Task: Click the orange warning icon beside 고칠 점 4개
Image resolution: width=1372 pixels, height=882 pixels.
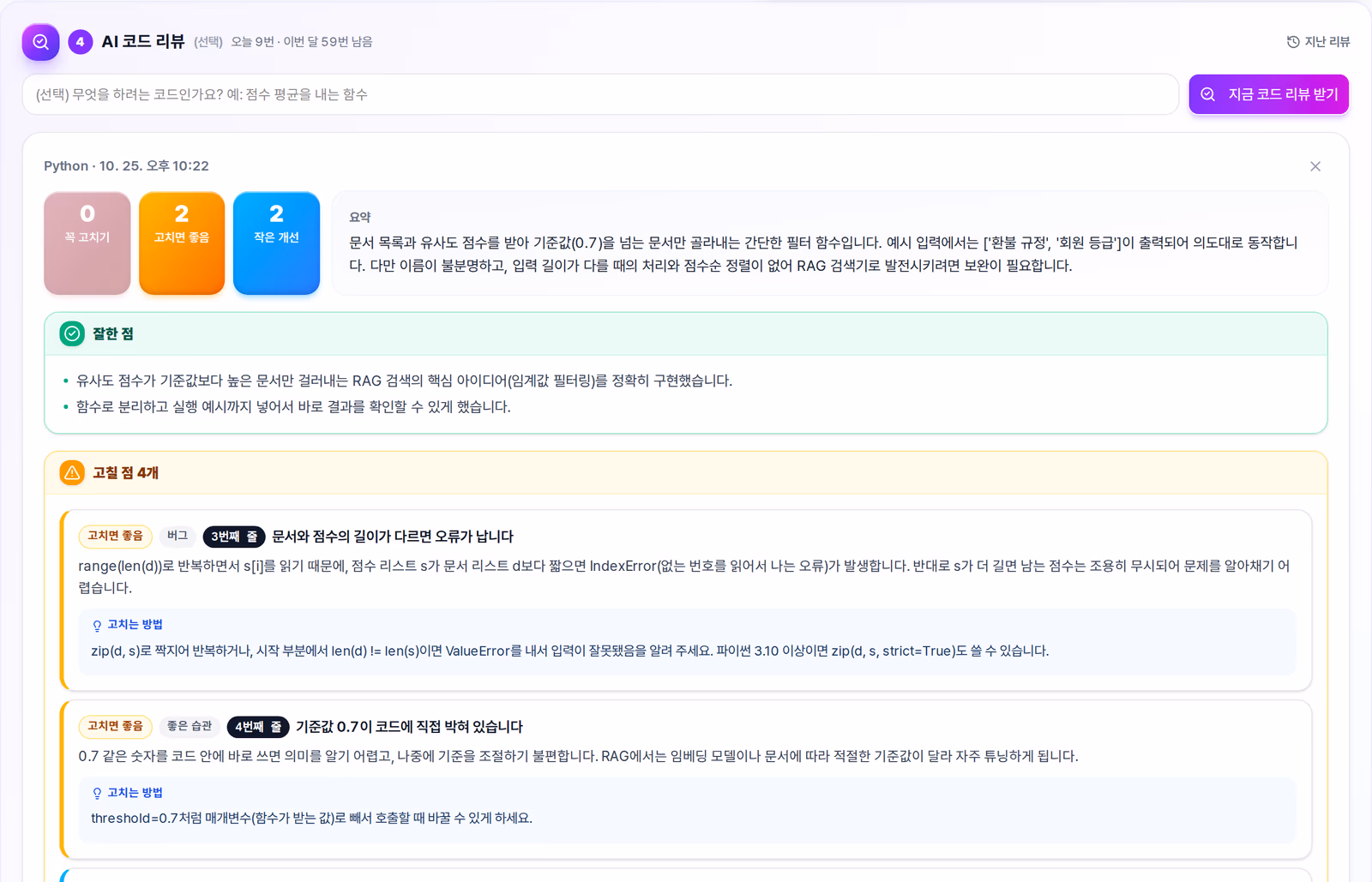Action: pos(72,472)
